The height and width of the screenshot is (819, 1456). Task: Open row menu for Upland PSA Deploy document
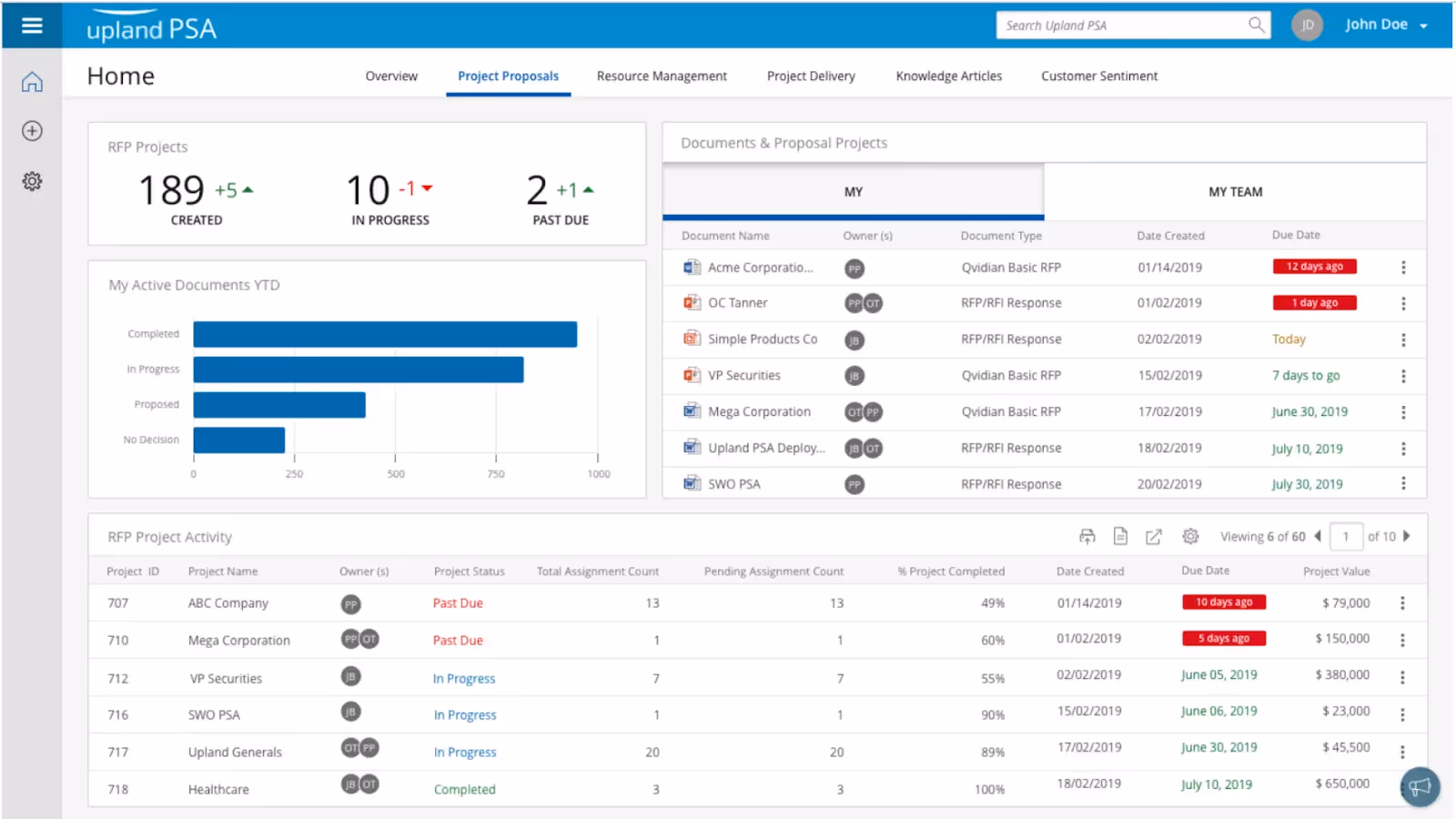pyautogui.click(x=1403, y=449)
